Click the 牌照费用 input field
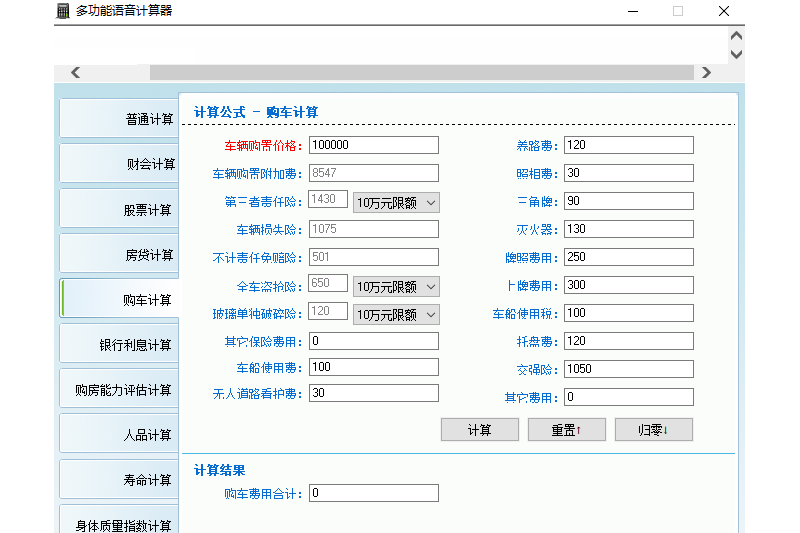This screenshot has height=533, width=800. (629, 257)
